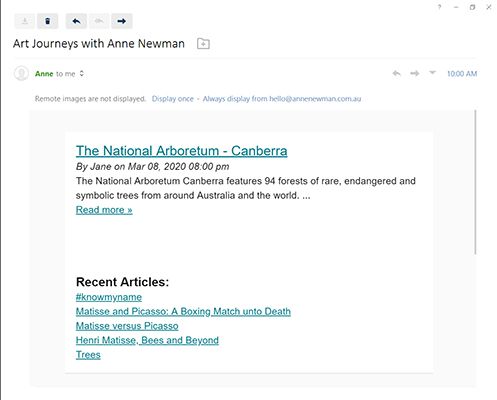This screenshot has width=497, height=400.
Task: Click 'Always display from hello@annenewman.com.au'
Action: [282, 99]
